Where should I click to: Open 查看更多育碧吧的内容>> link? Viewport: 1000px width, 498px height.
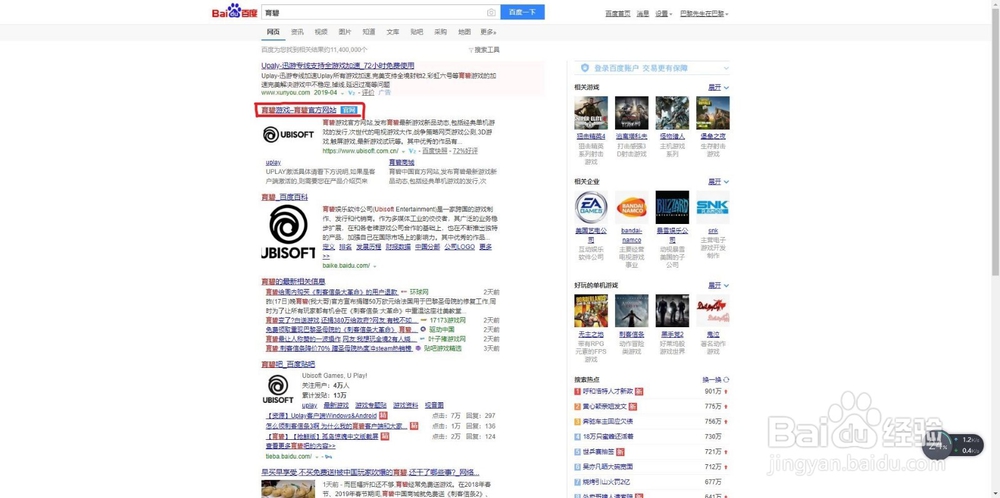click(300, 446)
